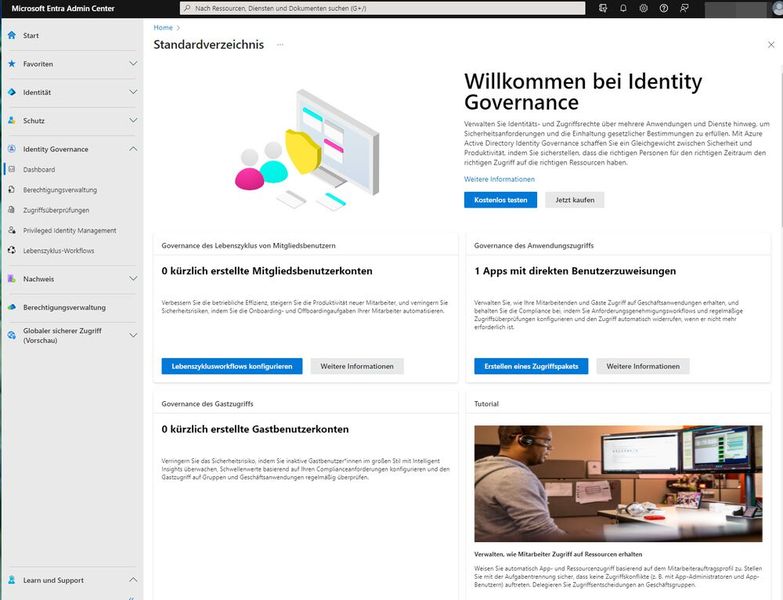This screenshot has height=600, width=783.
Task: Click the Schutz user-shield icon
Action: coord(12,120)
